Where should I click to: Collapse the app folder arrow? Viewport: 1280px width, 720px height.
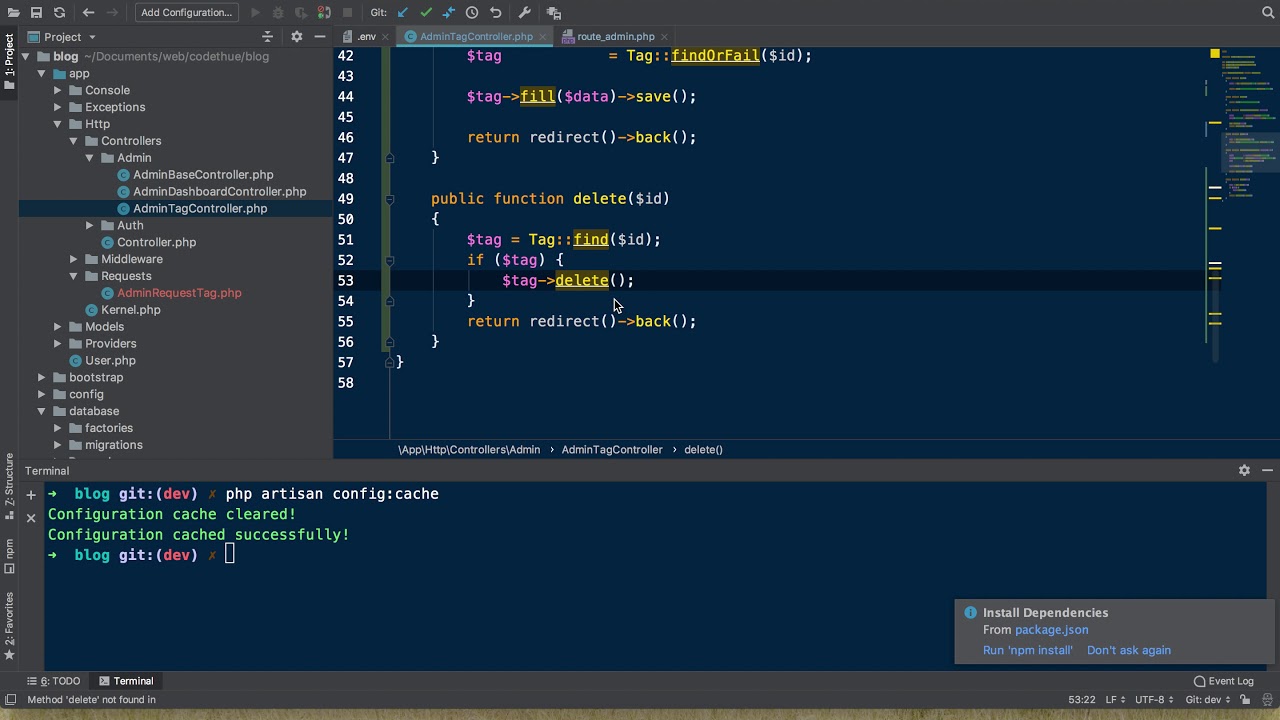click(x=42, y=74)
